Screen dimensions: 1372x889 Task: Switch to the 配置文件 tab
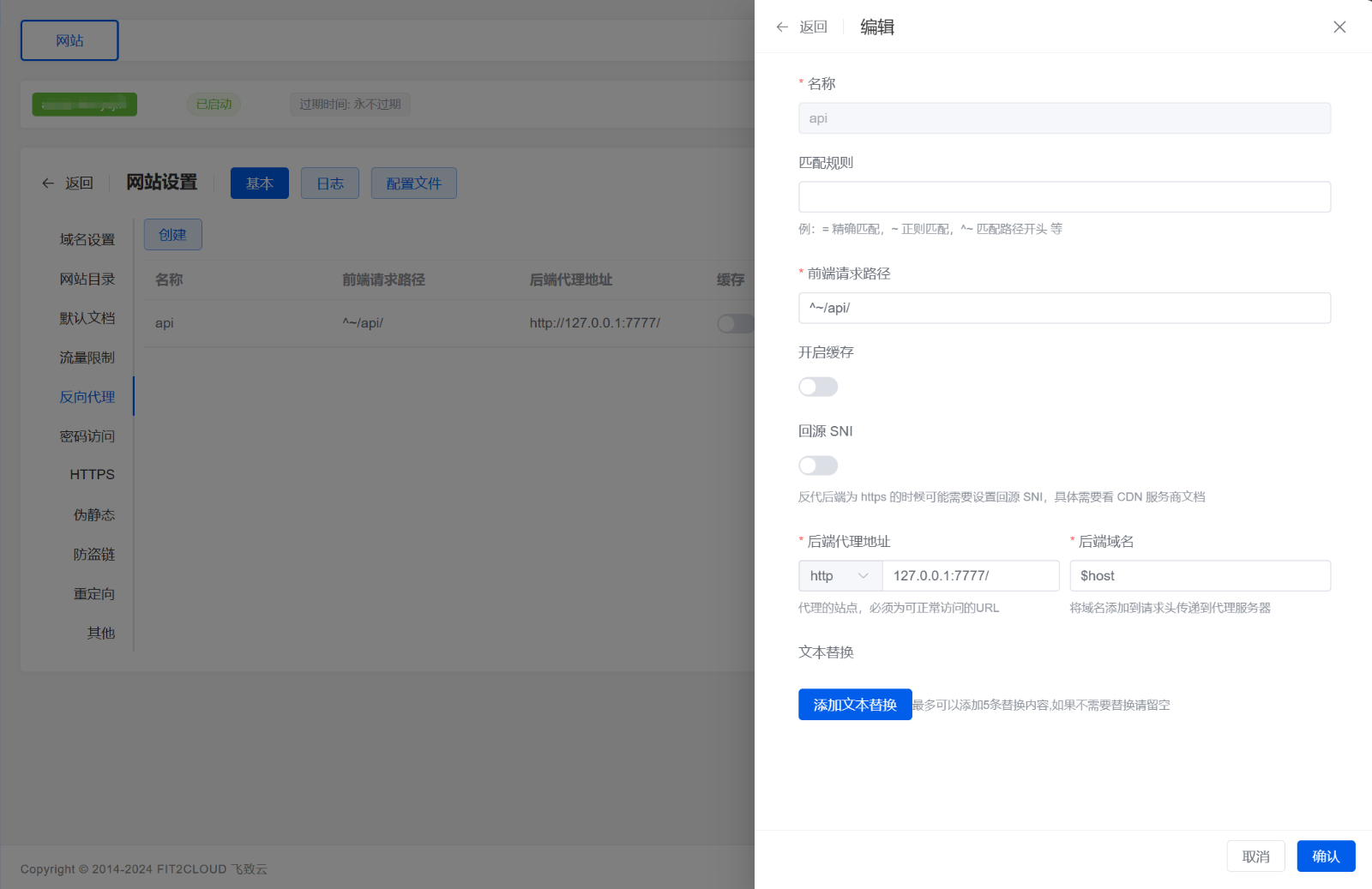tap(413, 183)
